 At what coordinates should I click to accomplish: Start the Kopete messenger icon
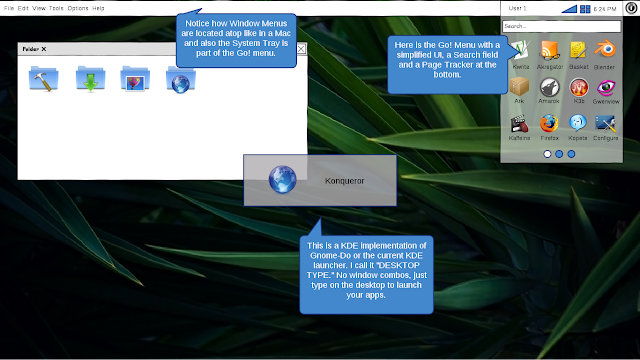click(x=578, y=123)
